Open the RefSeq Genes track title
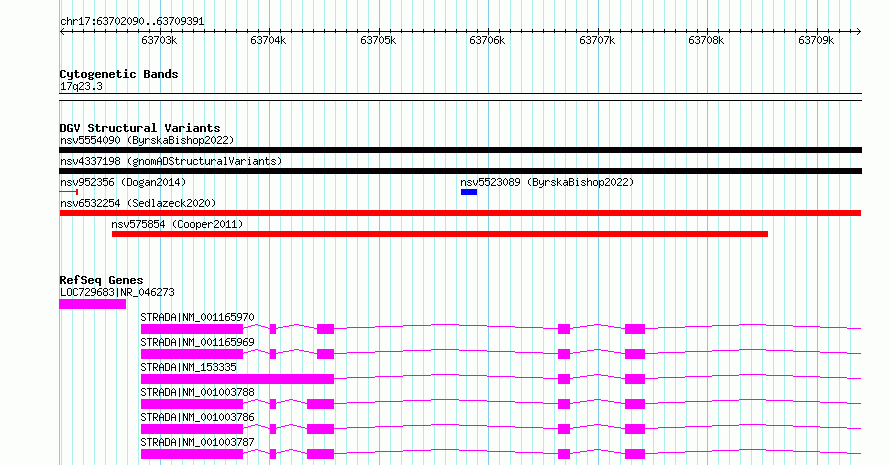 pyautogui.click(x=101, y=280)
